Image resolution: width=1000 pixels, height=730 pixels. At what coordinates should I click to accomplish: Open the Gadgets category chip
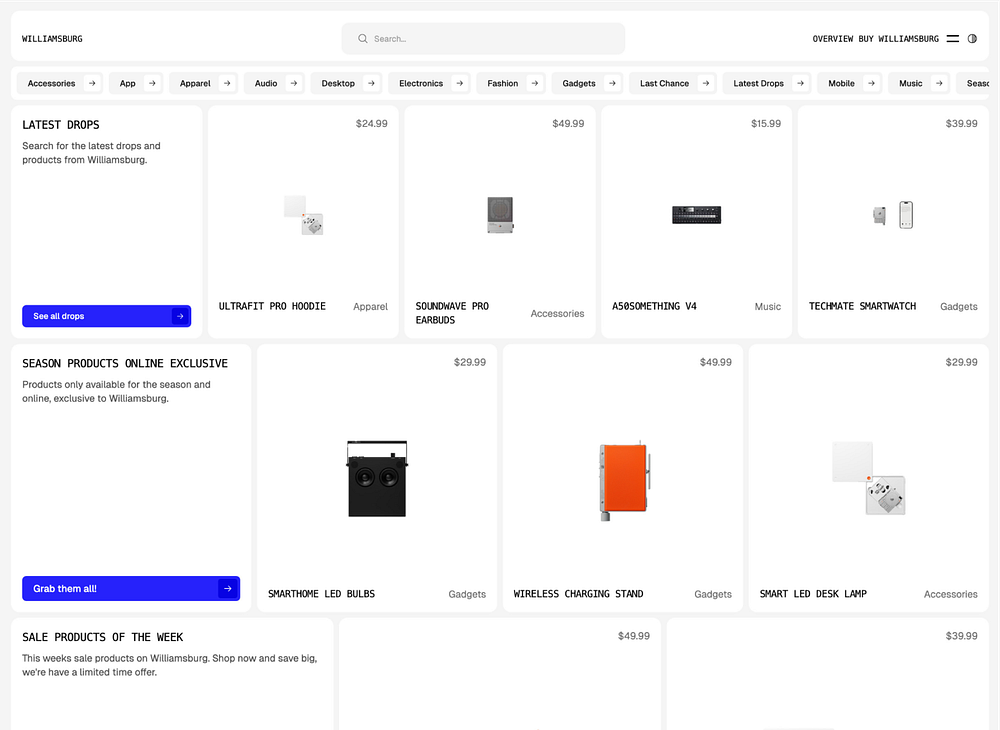pos(587,84)
